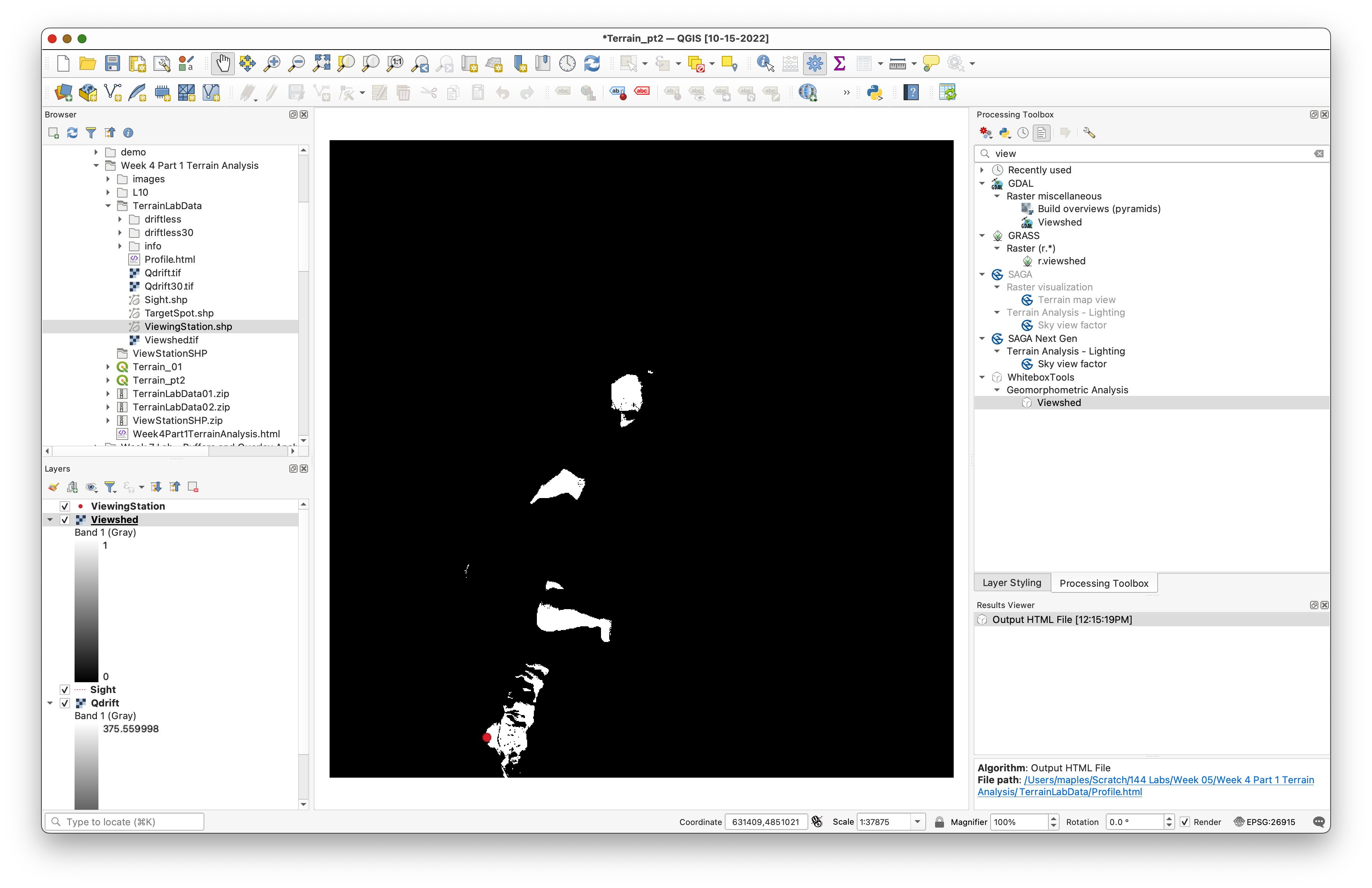Open the Python Console icon

pos(875,93)
